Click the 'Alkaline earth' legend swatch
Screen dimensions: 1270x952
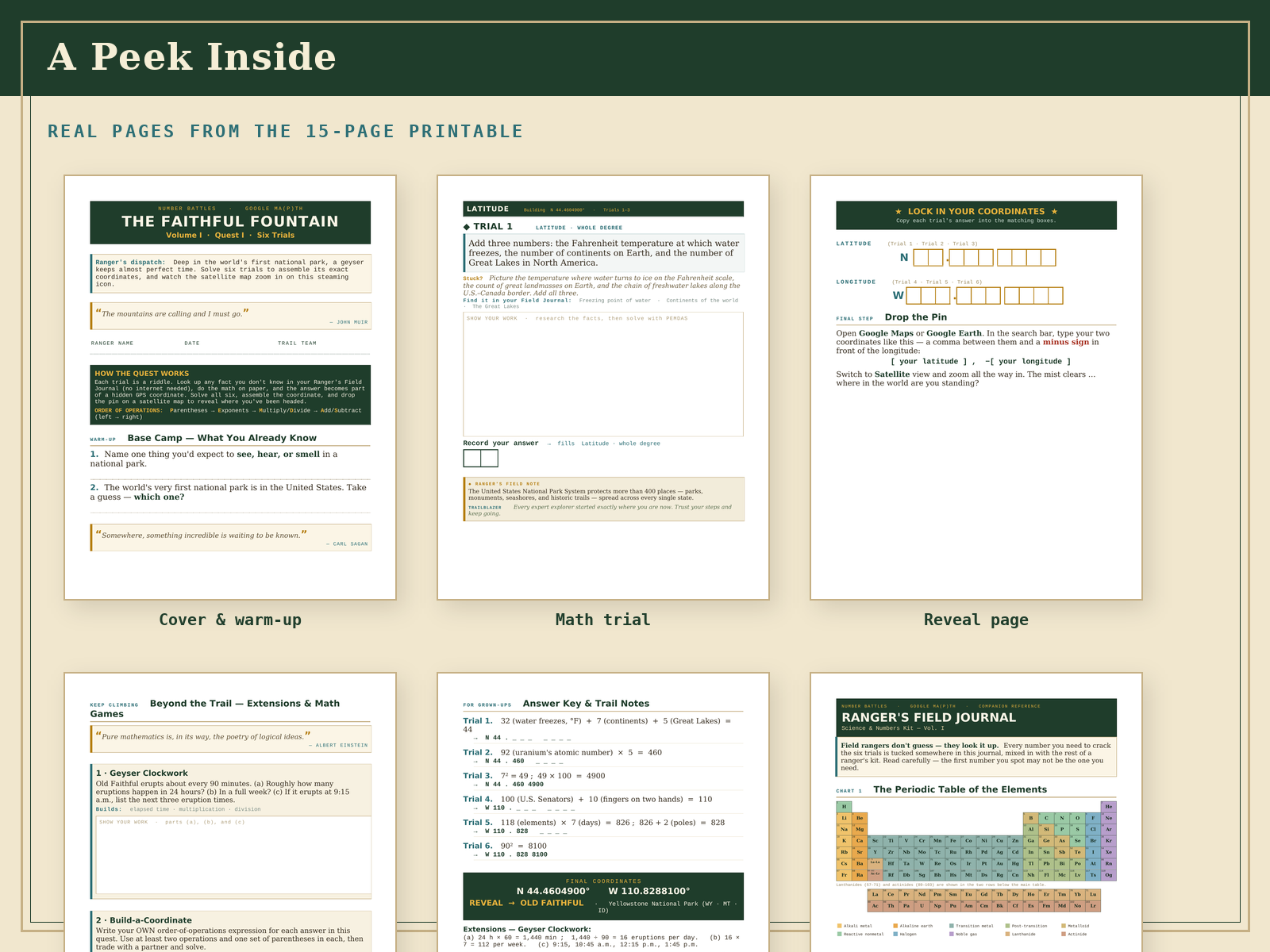click(x=895, y=926)
